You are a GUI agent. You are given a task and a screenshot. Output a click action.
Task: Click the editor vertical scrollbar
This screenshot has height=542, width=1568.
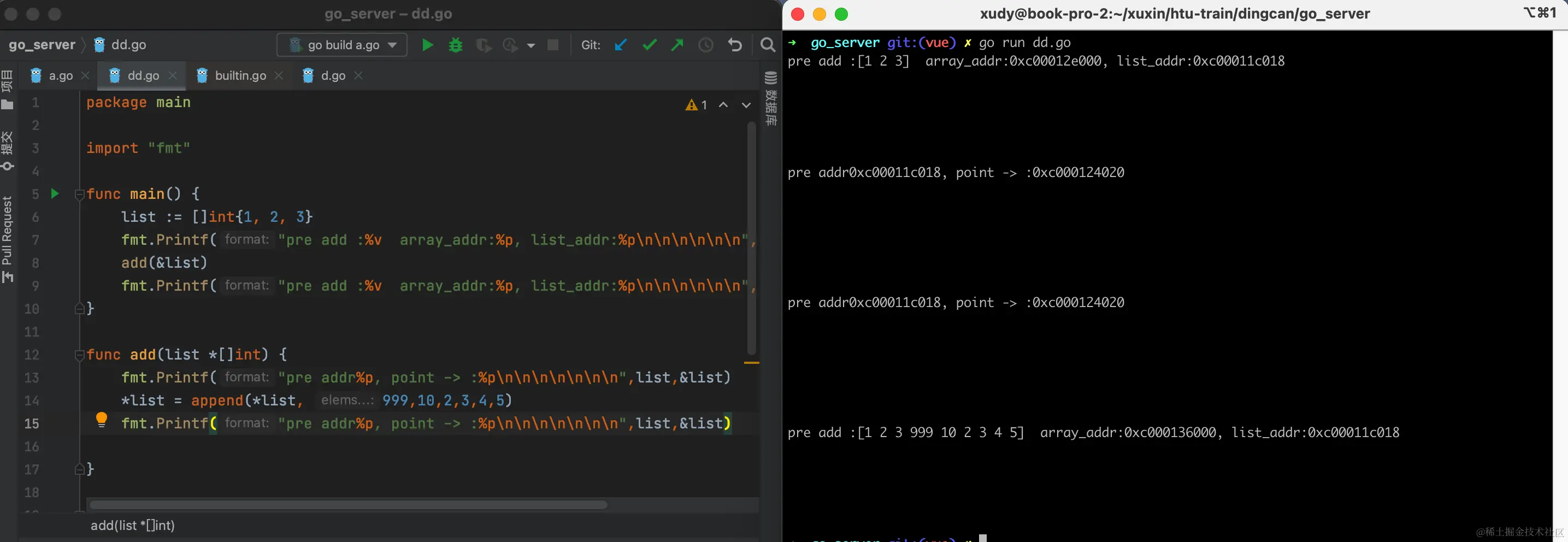pyautogui.click(x=752, y=239)
